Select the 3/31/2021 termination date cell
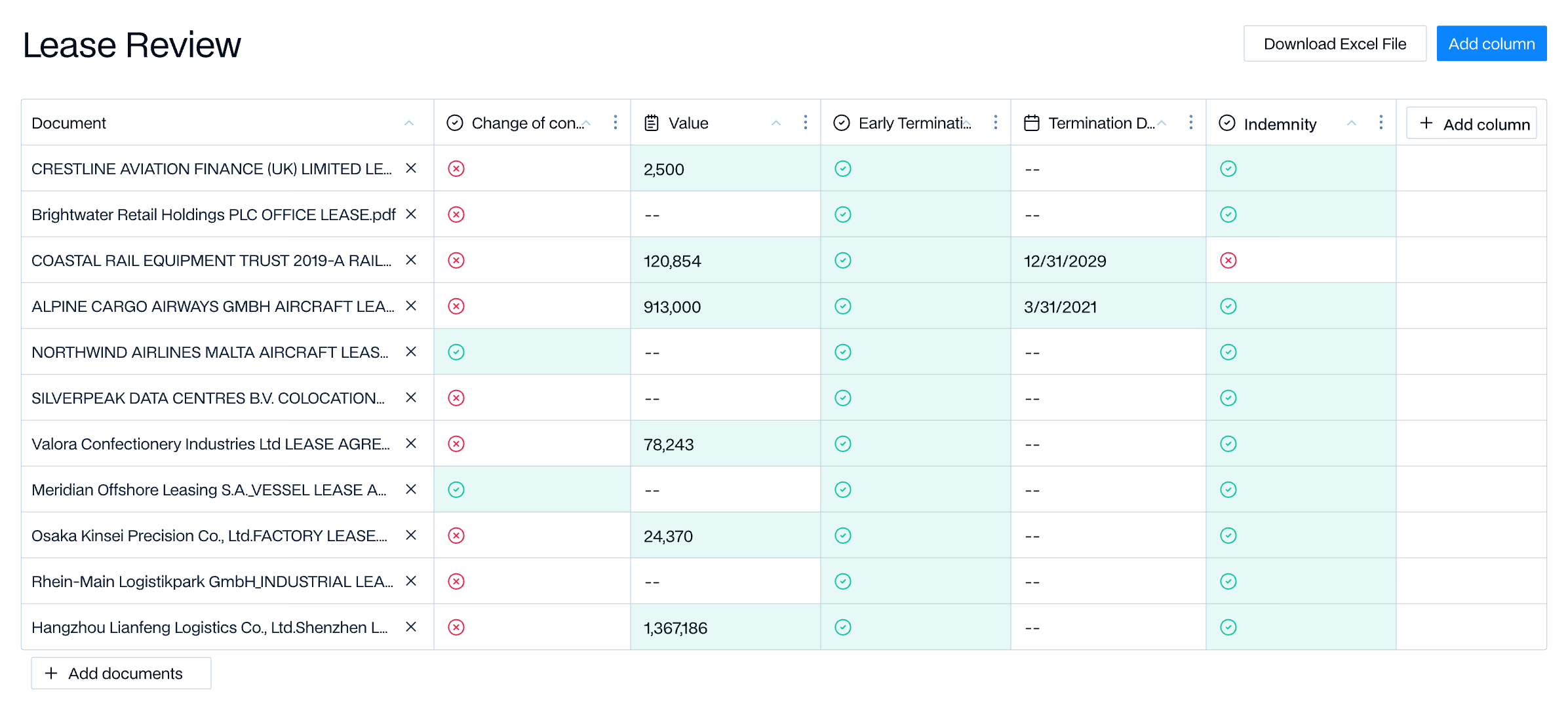1568x726 pixels. click(x=1108, y=306)
